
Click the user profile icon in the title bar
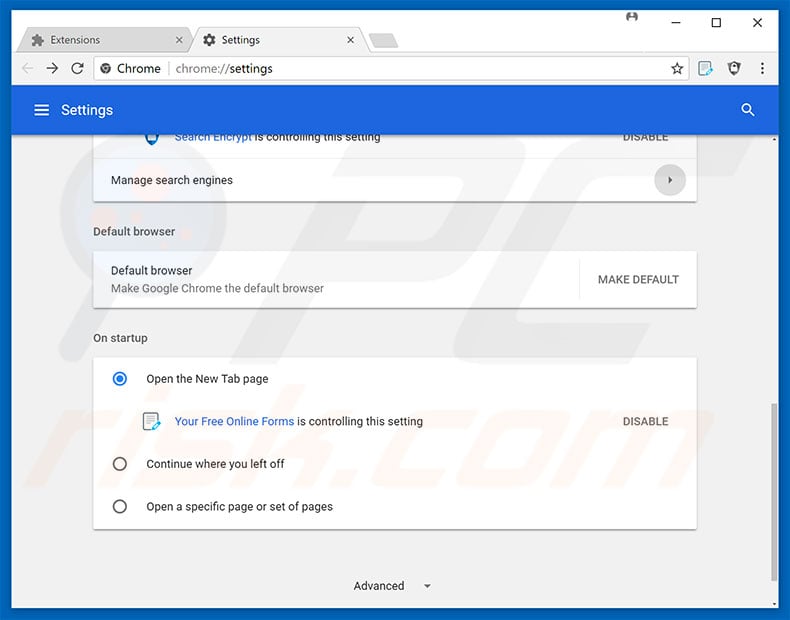632,17
